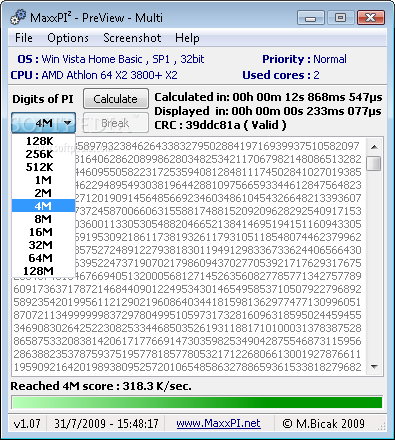Screen dimensions: 395x440
Task: Click 'Reached 4M score : 318.3 K/sec.' text
Action: tap(101, 386)
